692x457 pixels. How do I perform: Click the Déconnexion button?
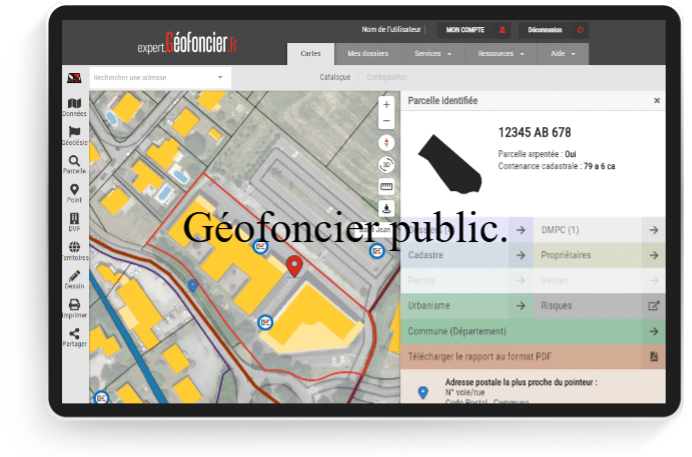(553, 30)
